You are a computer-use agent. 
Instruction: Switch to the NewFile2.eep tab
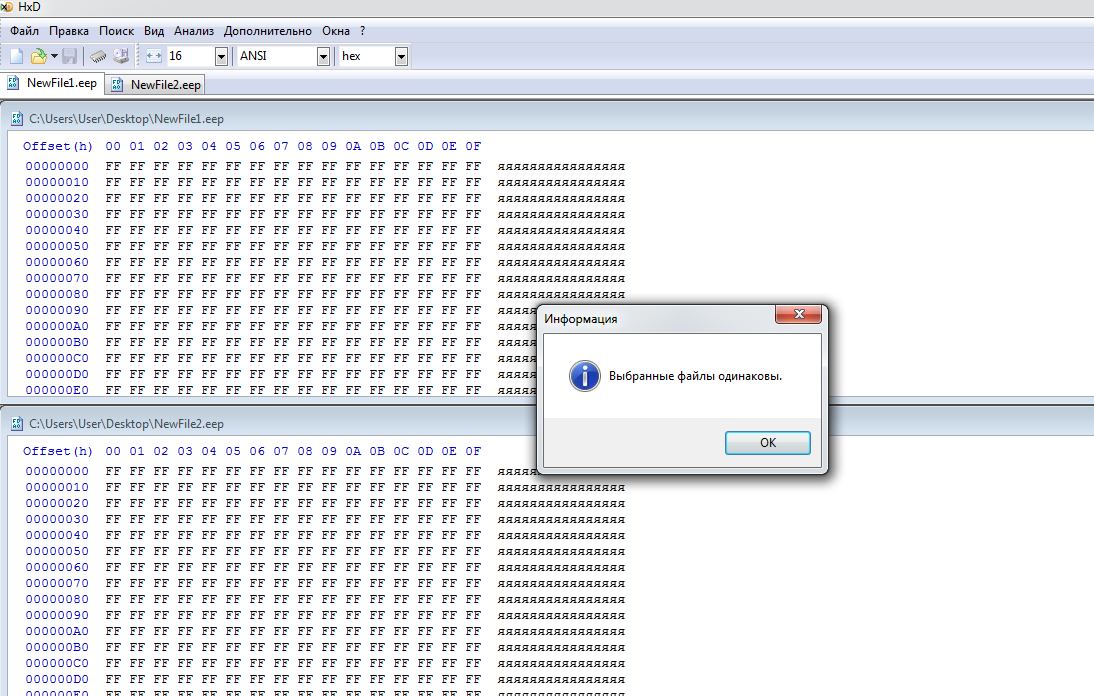[x=156, y=84]
